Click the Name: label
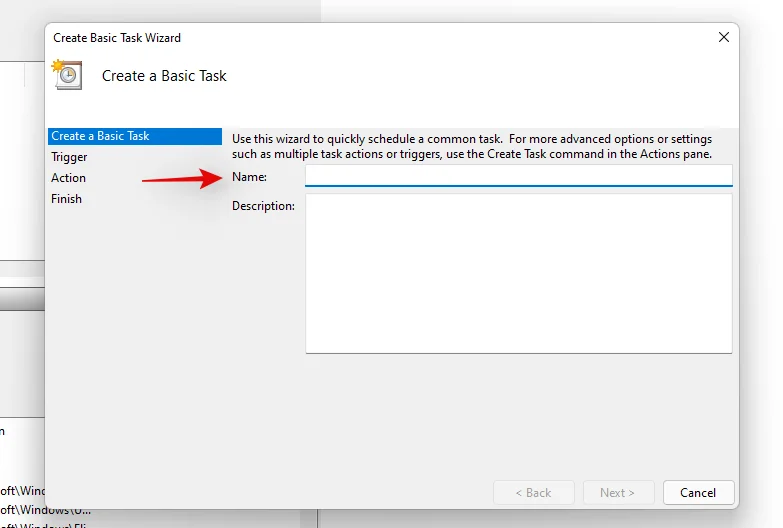The image size is (783, 528). click(x=249, y=177)
